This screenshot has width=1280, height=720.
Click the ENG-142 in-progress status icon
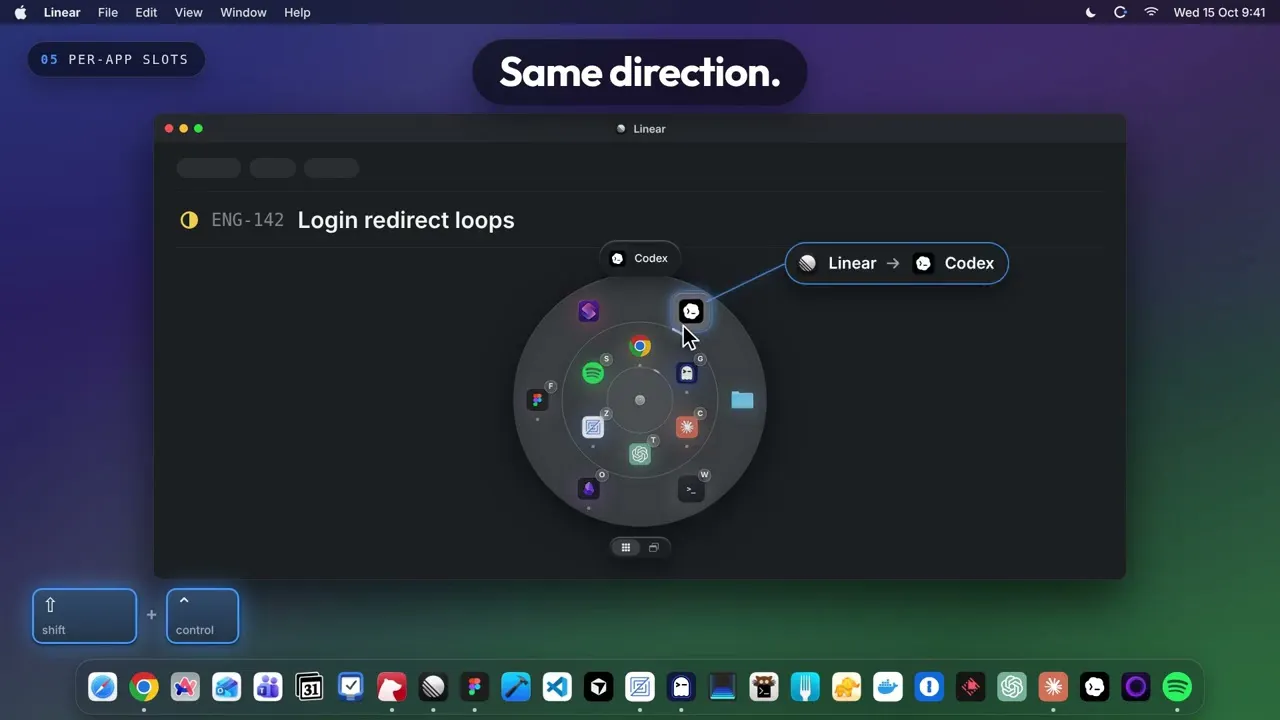[x=189, y=220]
